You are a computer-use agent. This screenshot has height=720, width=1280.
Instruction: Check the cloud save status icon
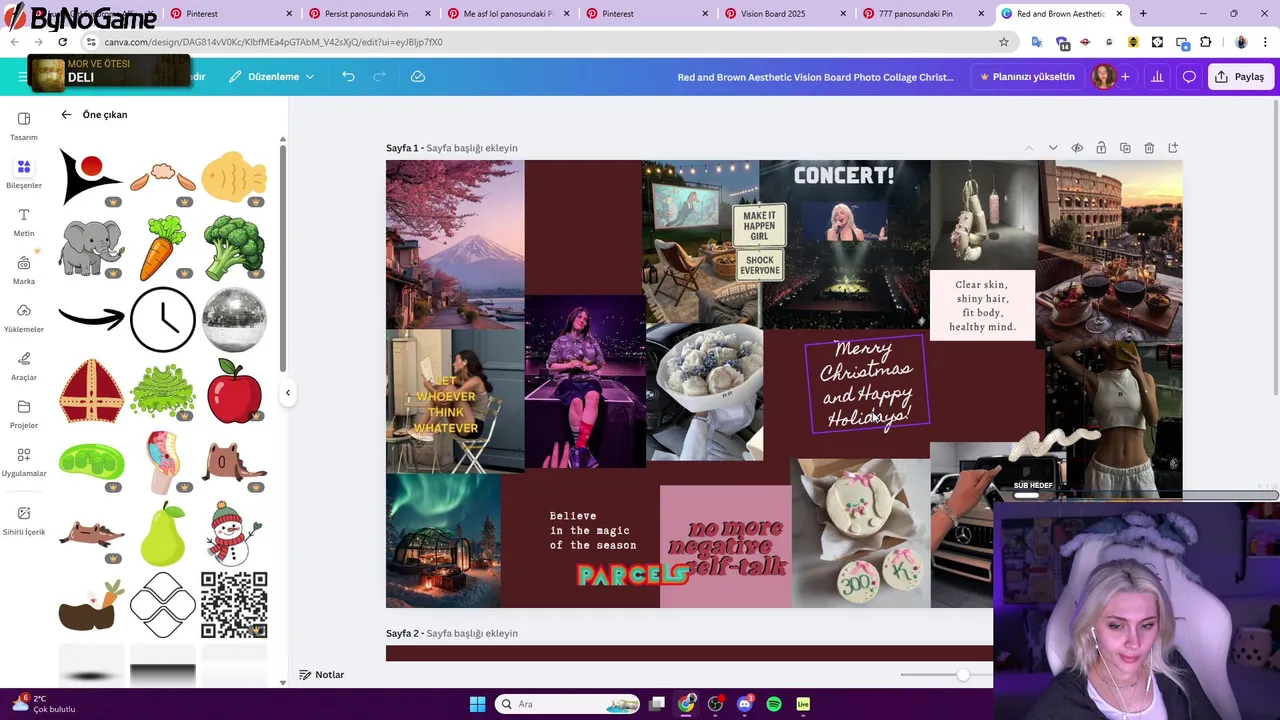pyautogui.click(x=418, y=77)
